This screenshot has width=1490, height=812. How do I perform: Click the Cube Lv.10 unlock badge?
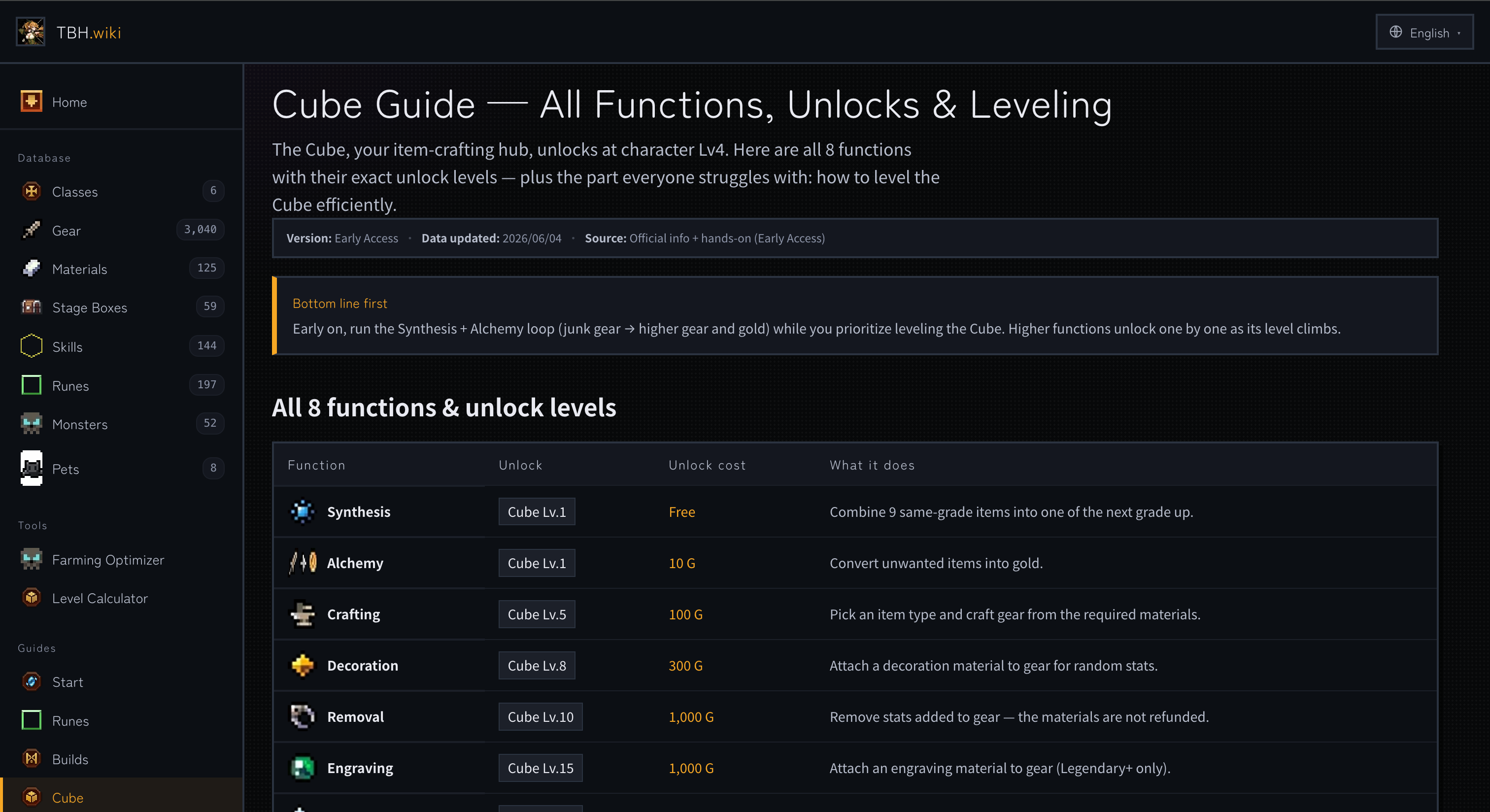pos(540,716)
